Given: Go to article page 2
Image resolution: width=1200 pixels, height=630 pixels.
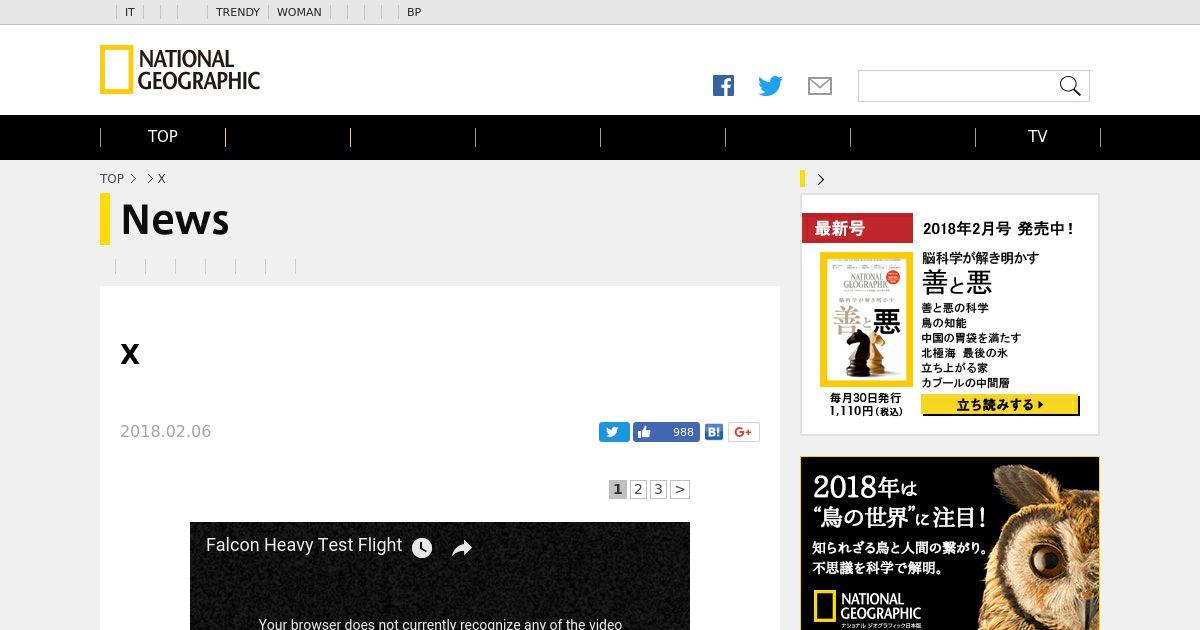Looking at the screenshot, I should 638,489.
